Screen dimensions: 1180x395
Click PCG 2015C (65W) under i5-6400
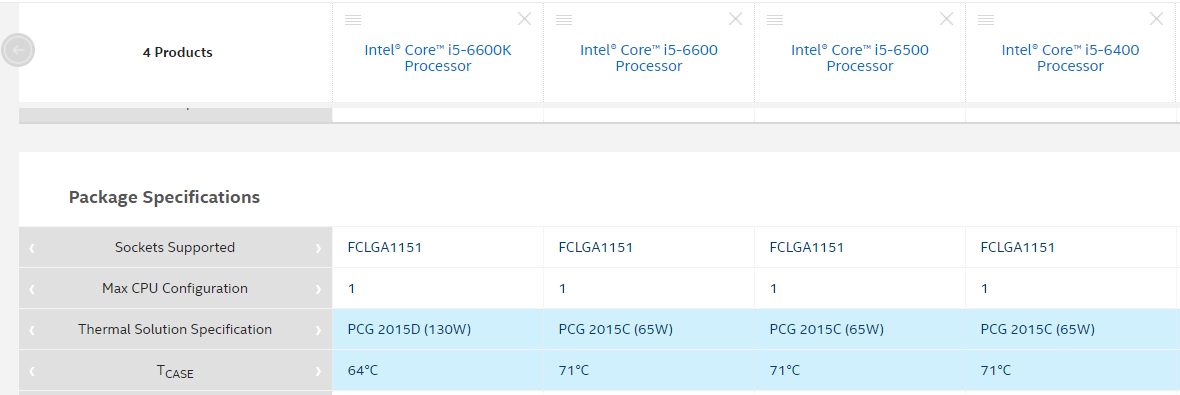point(1038,330)
